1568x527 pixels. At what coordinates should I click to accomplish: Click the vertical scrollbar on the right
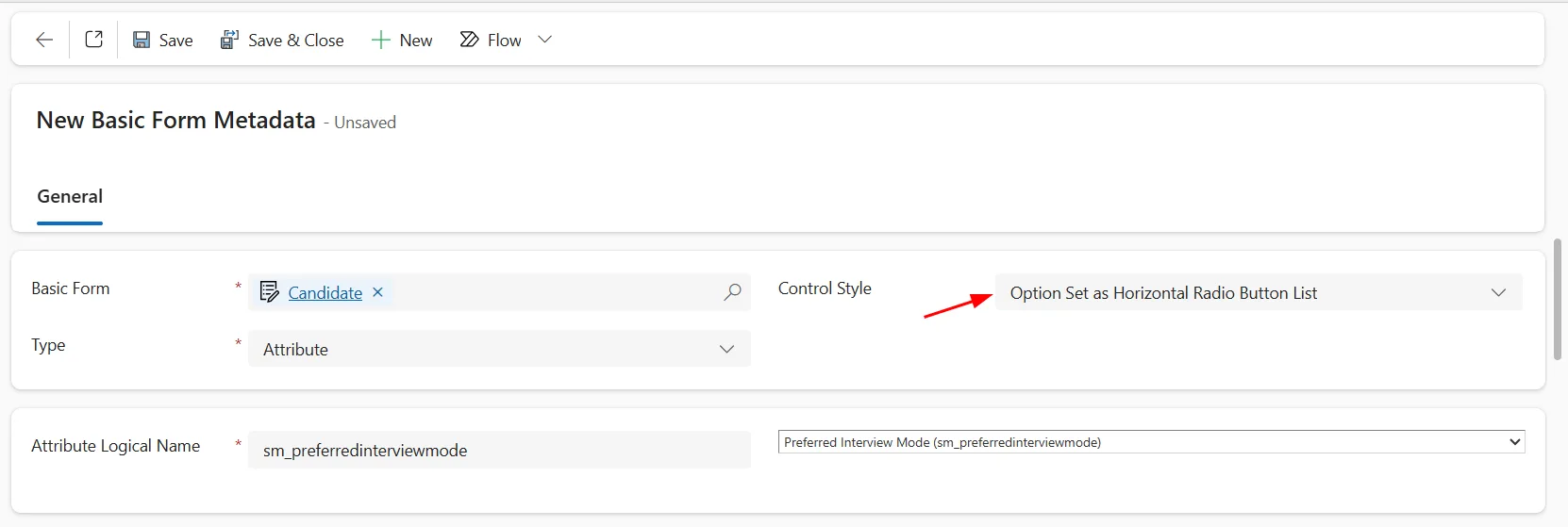[1558, 299]
